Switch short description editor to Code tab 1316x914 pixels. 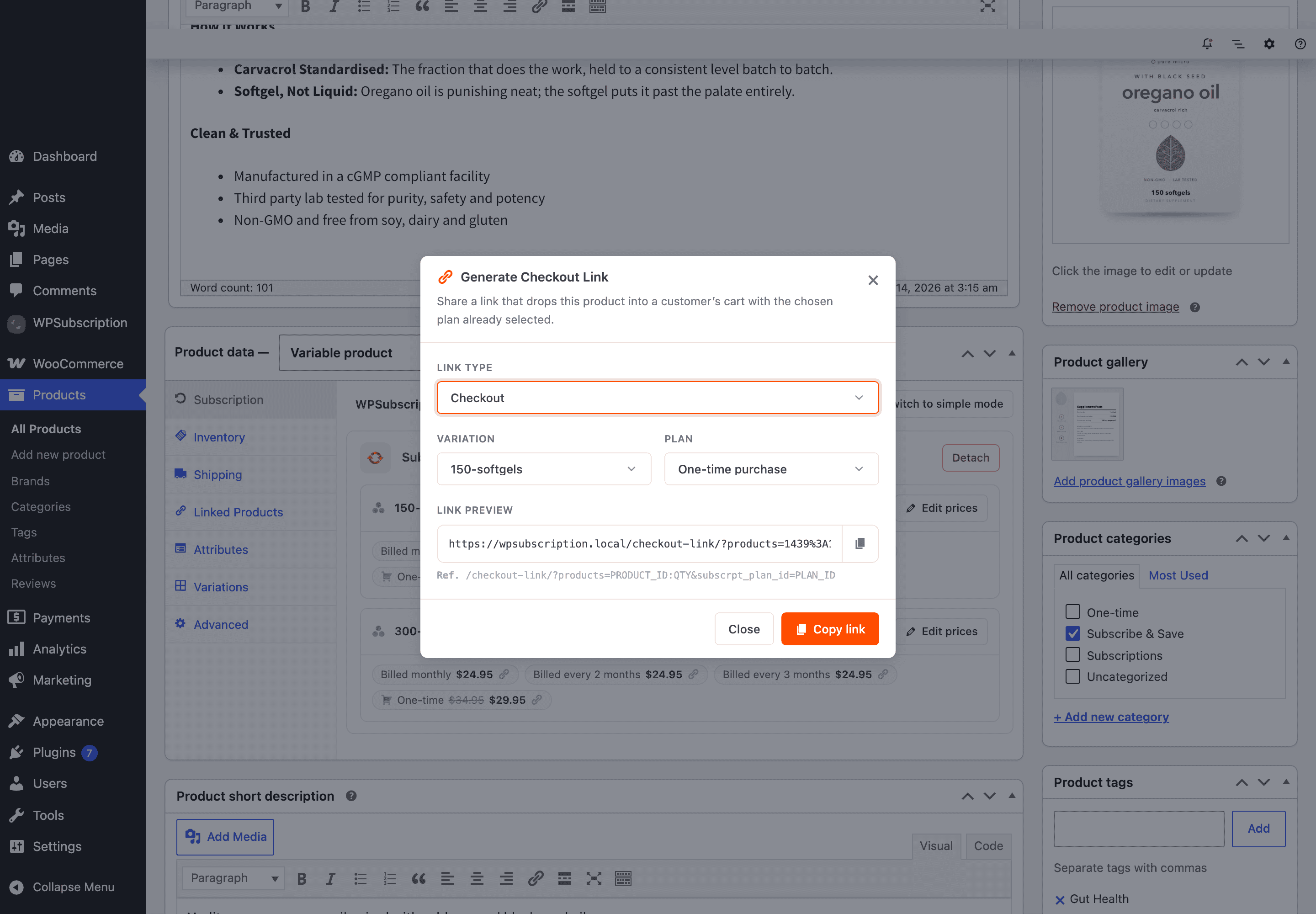pyautogui.click(x=988, y=845)
